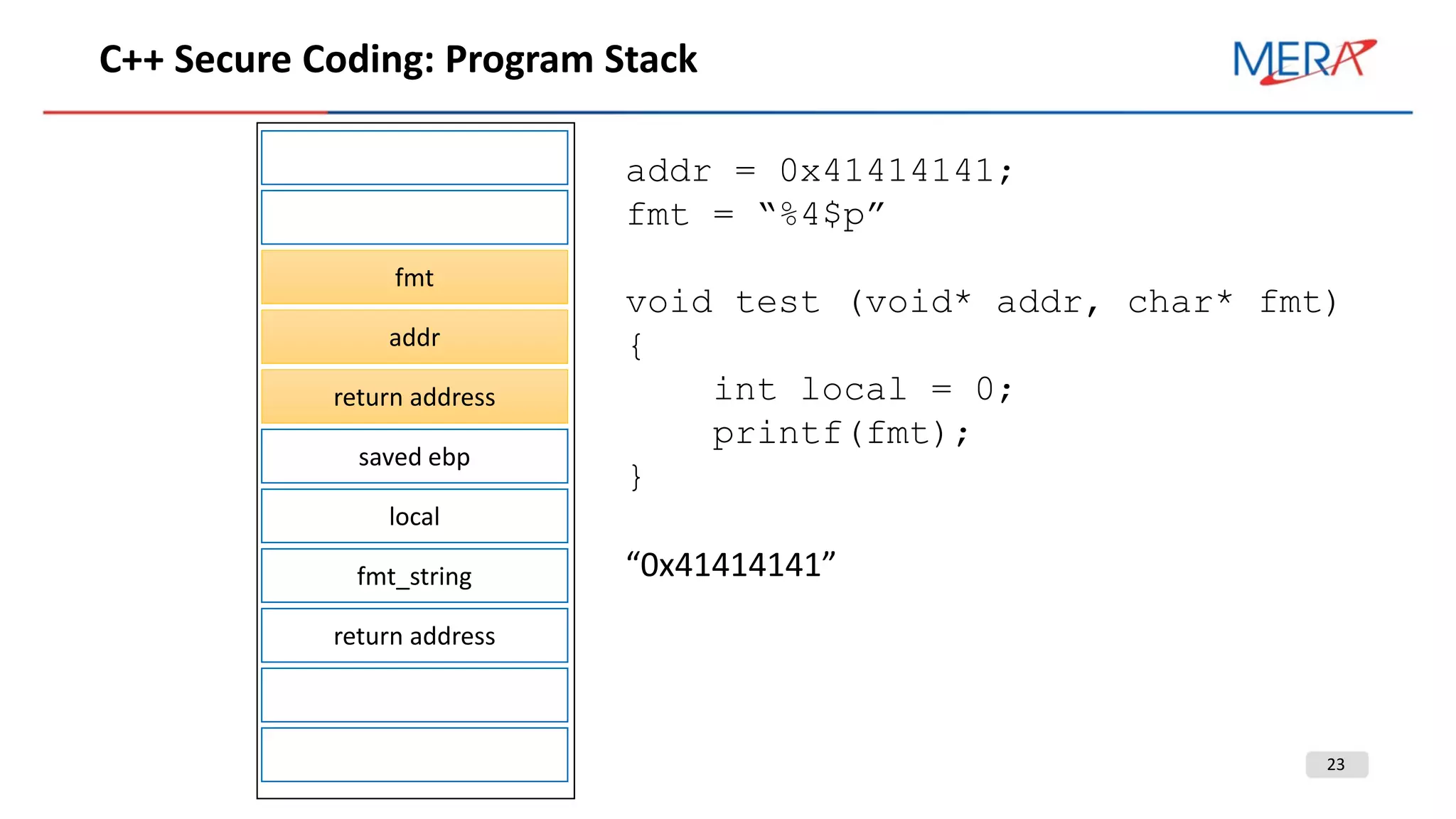This screenshot has width=1456, height=819.
Task: Click the white return address cell
Action: click(414, 636)
